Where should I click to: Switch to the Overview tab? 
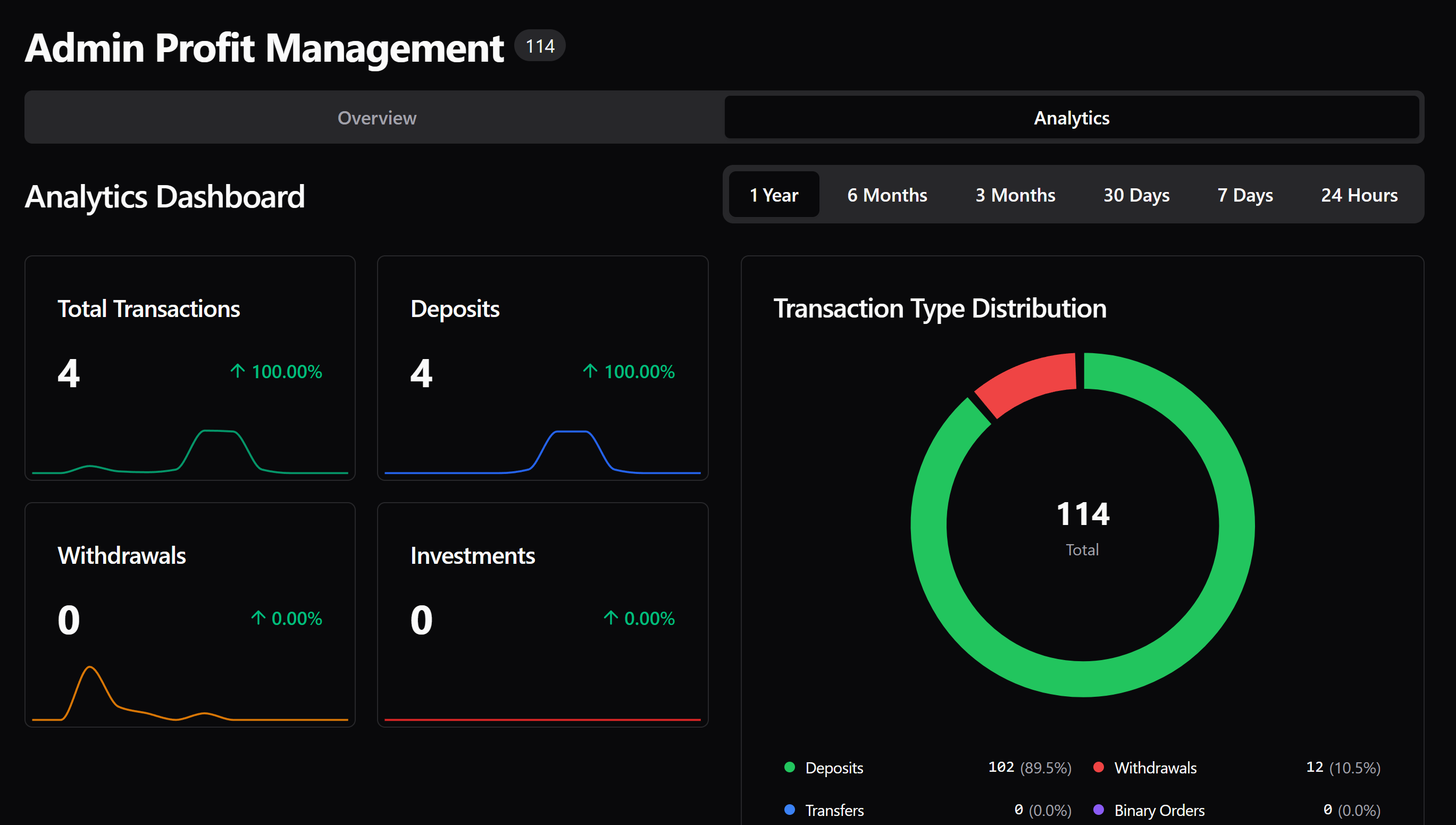376,118
